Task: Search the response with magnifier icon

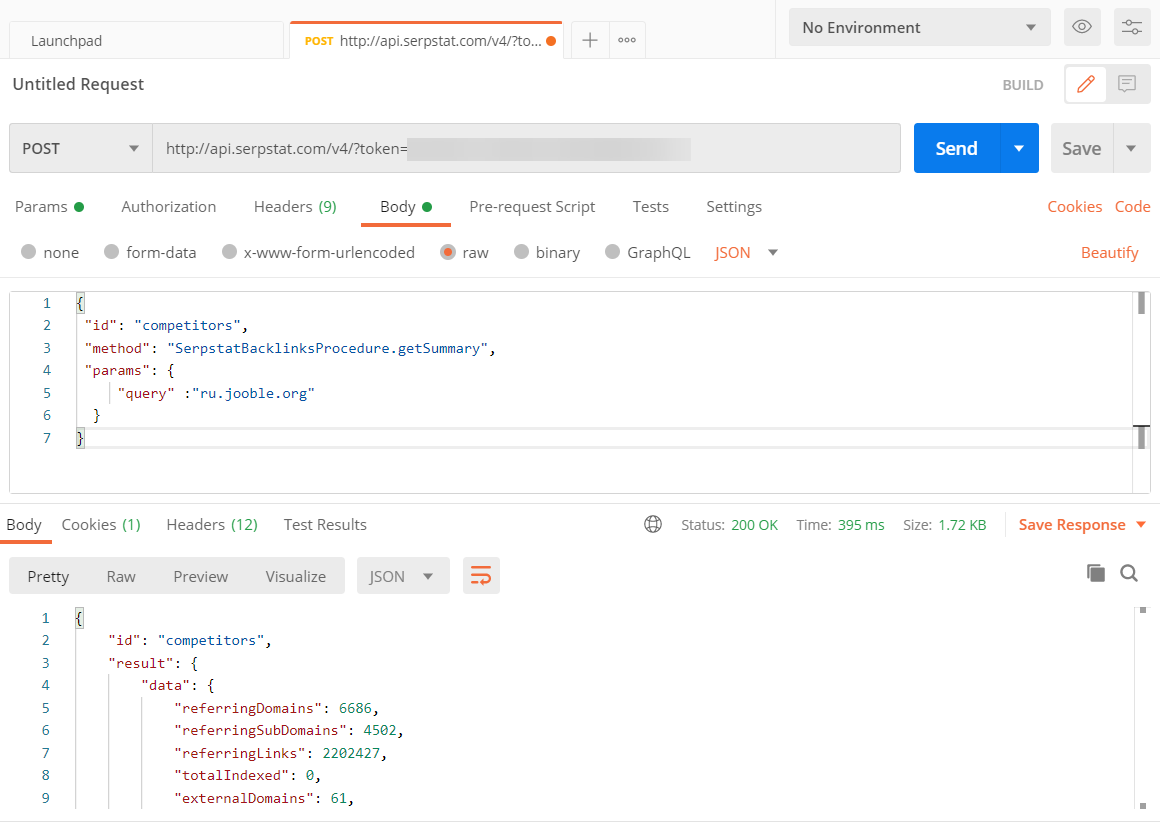Action: pos(1129,573)
